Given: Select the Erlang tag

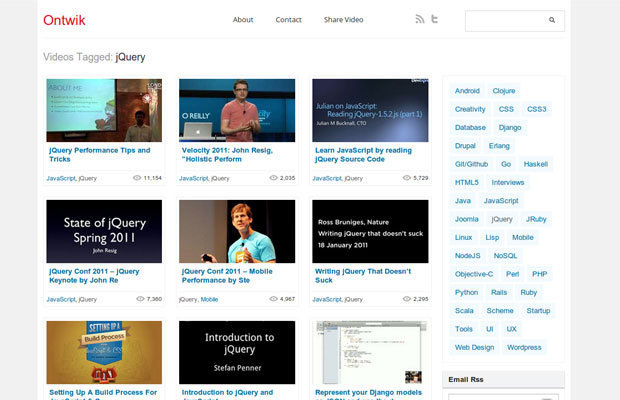Looking at the screenshot, I should [x=499, y=146].
